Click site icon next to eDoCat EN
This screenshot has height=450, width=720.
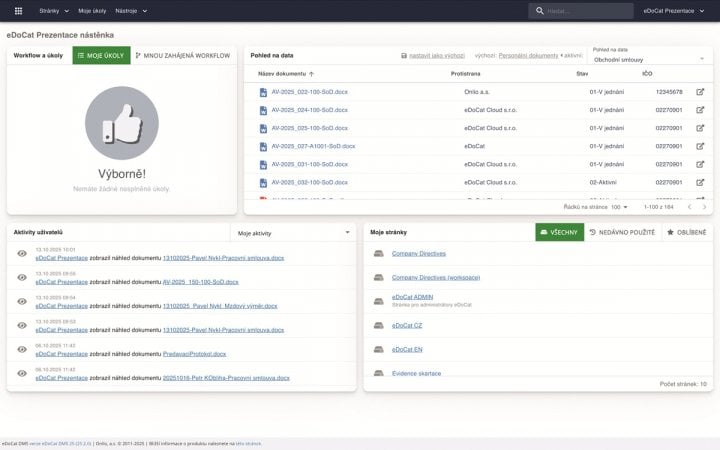pos(378,349)
